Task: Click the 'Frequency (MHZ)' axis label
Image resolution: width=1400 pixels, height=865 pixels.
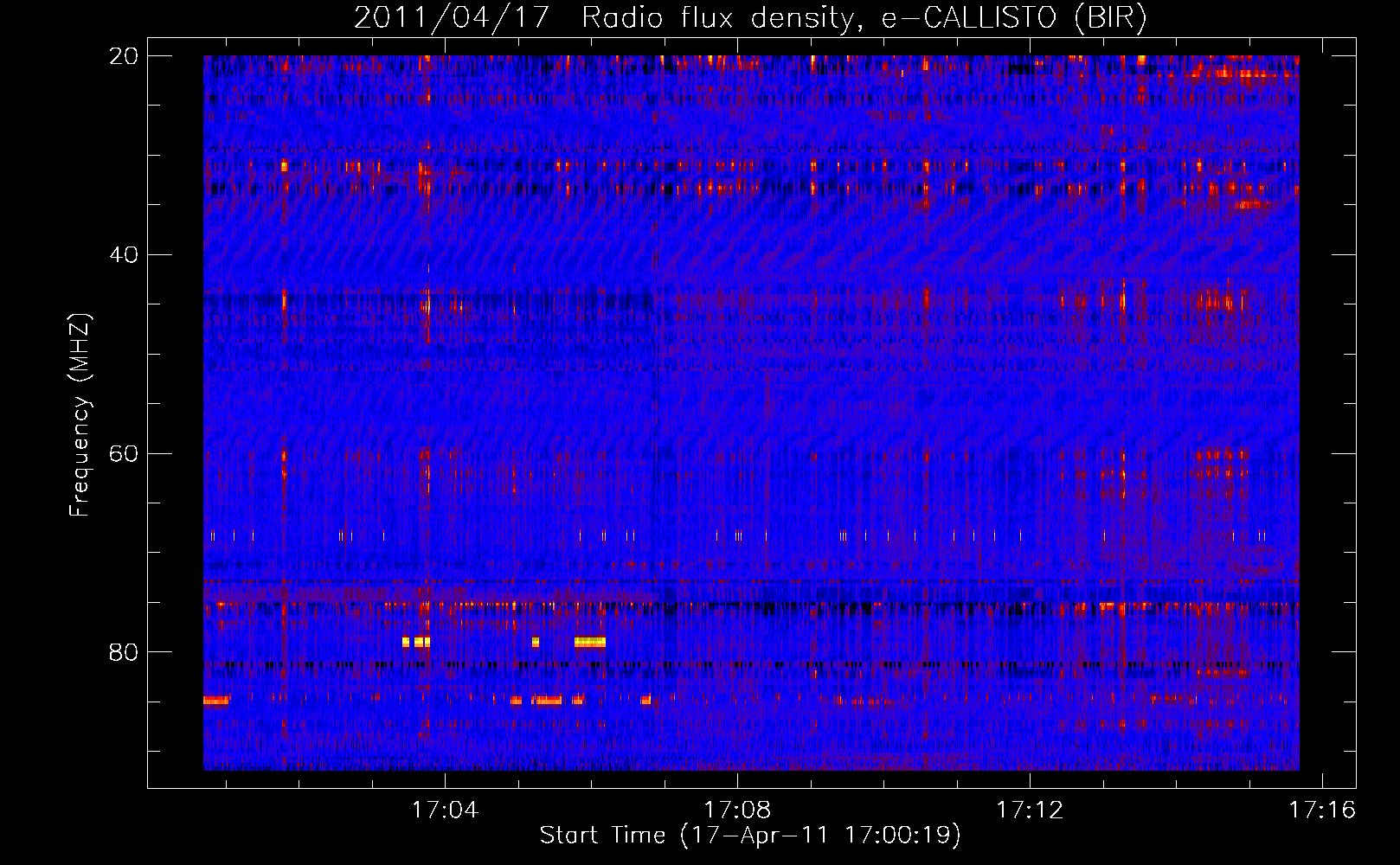Action: tap(80, 415)
